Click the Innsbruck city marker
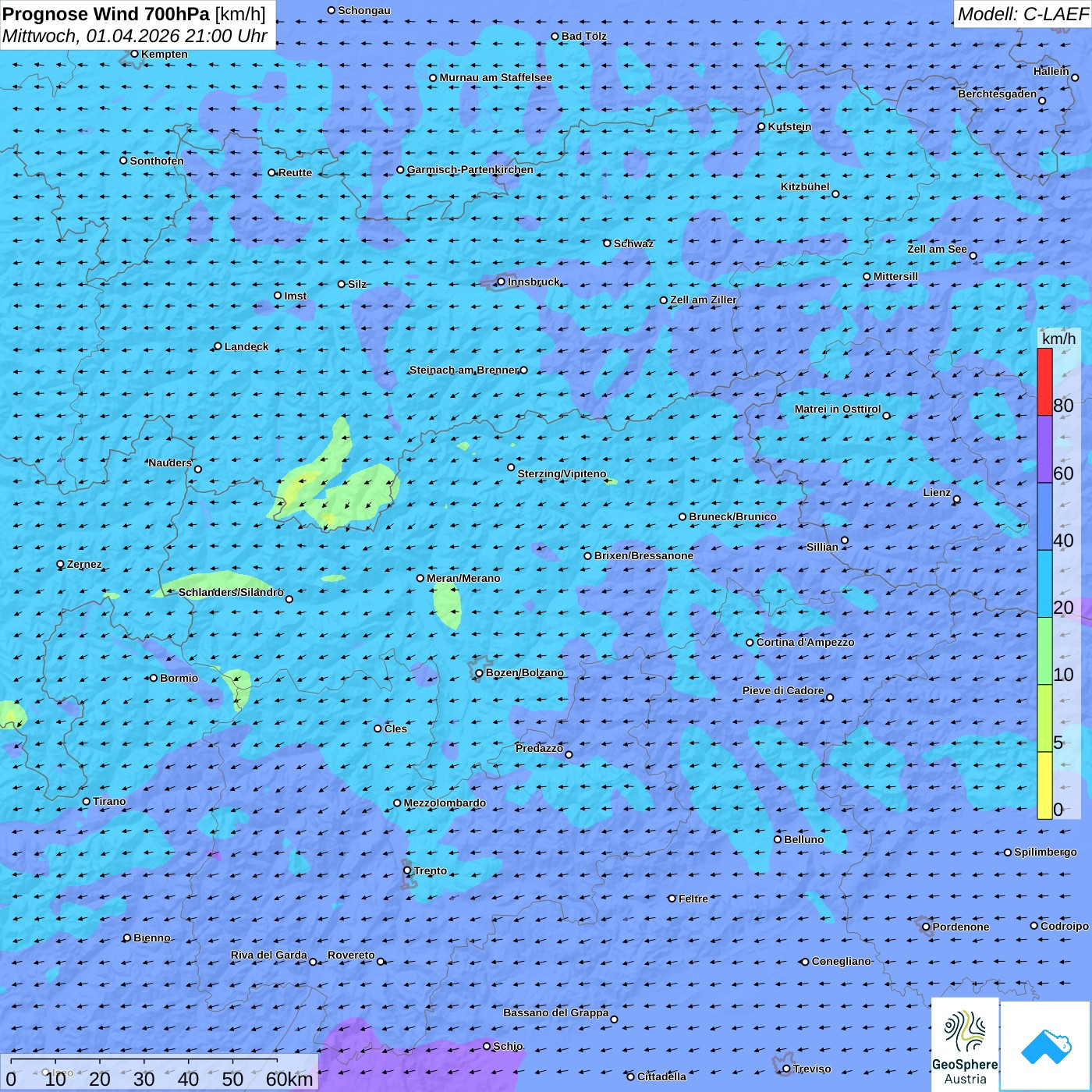 click(x=502, y=282)
